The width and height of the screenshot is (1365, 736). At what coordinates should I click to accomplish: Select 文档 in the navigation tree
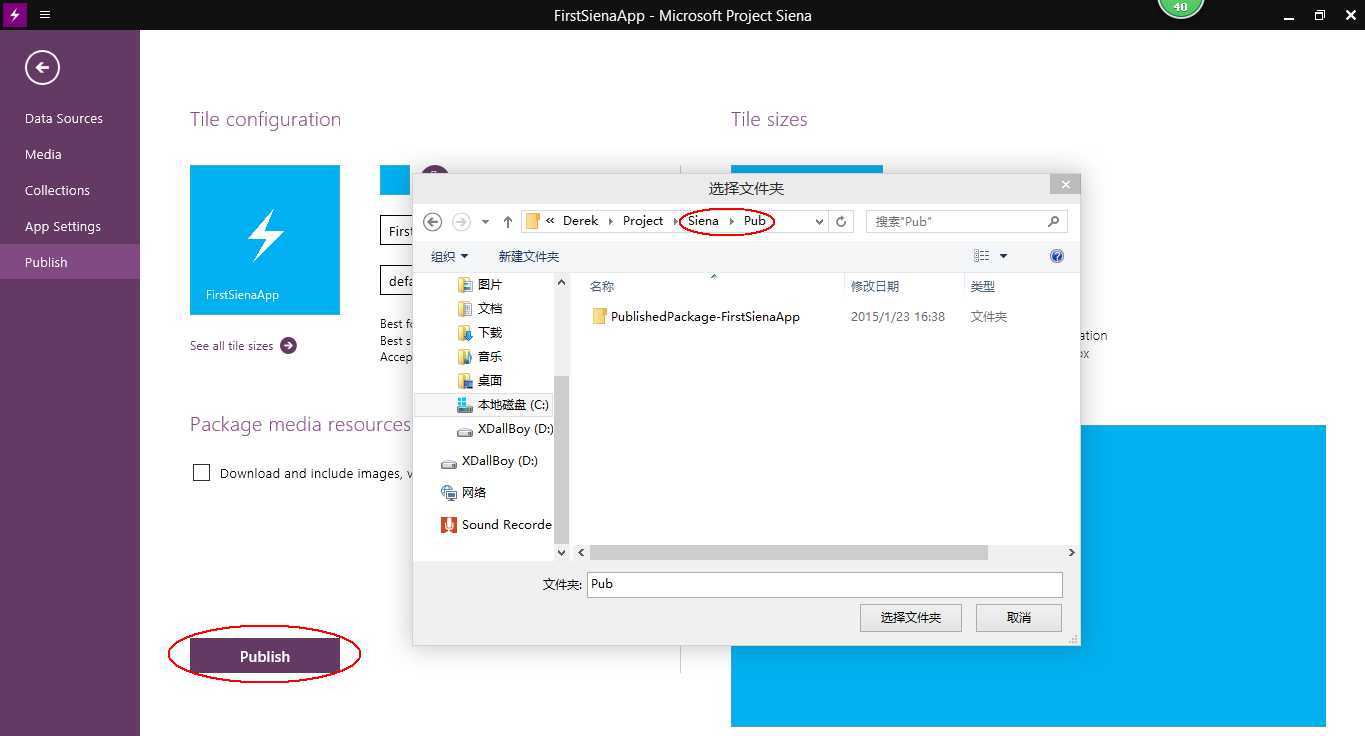click(x=490, y=308)
